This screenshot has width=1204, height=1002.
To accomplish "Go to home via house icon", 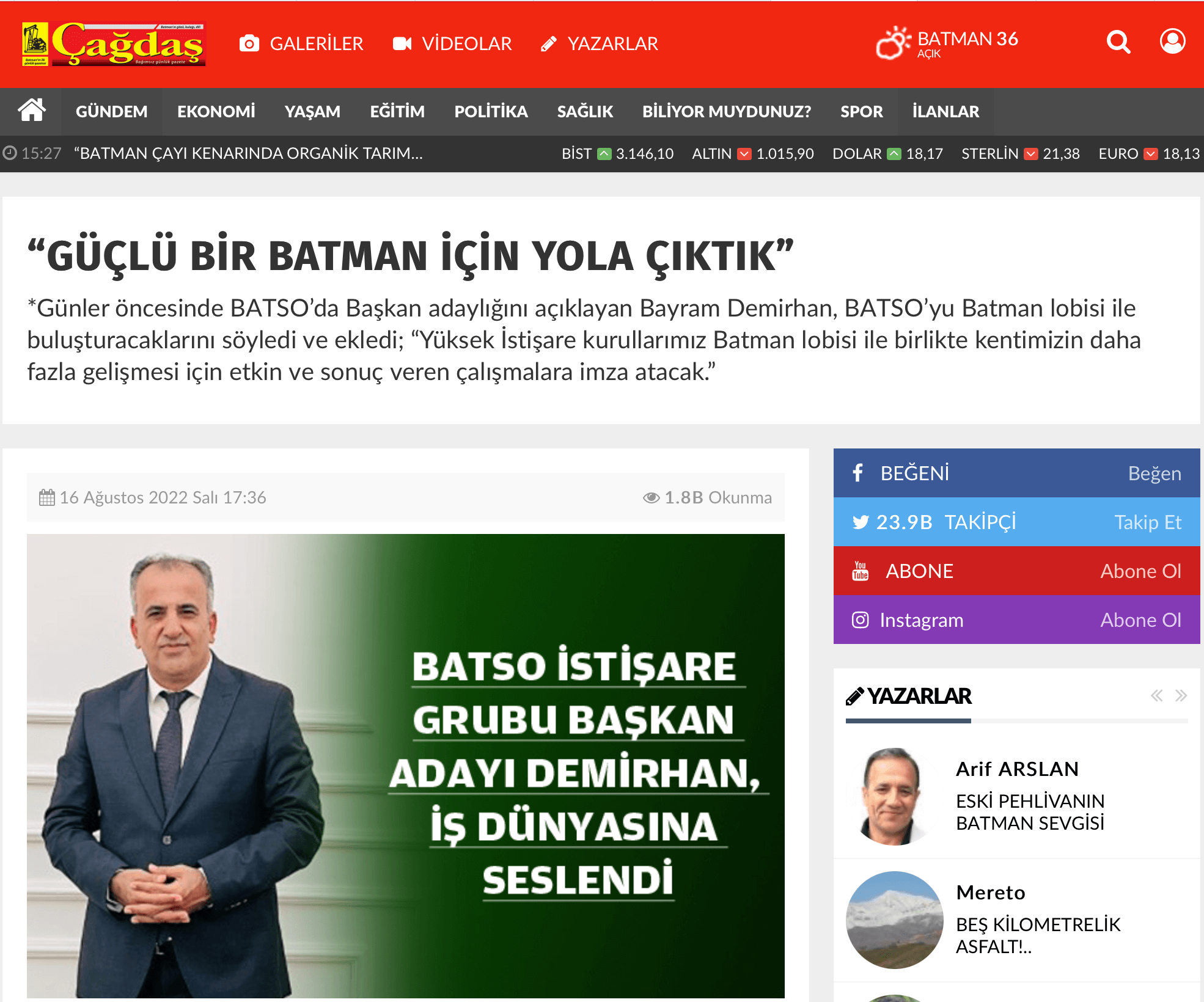I will (x=32, y=111).
